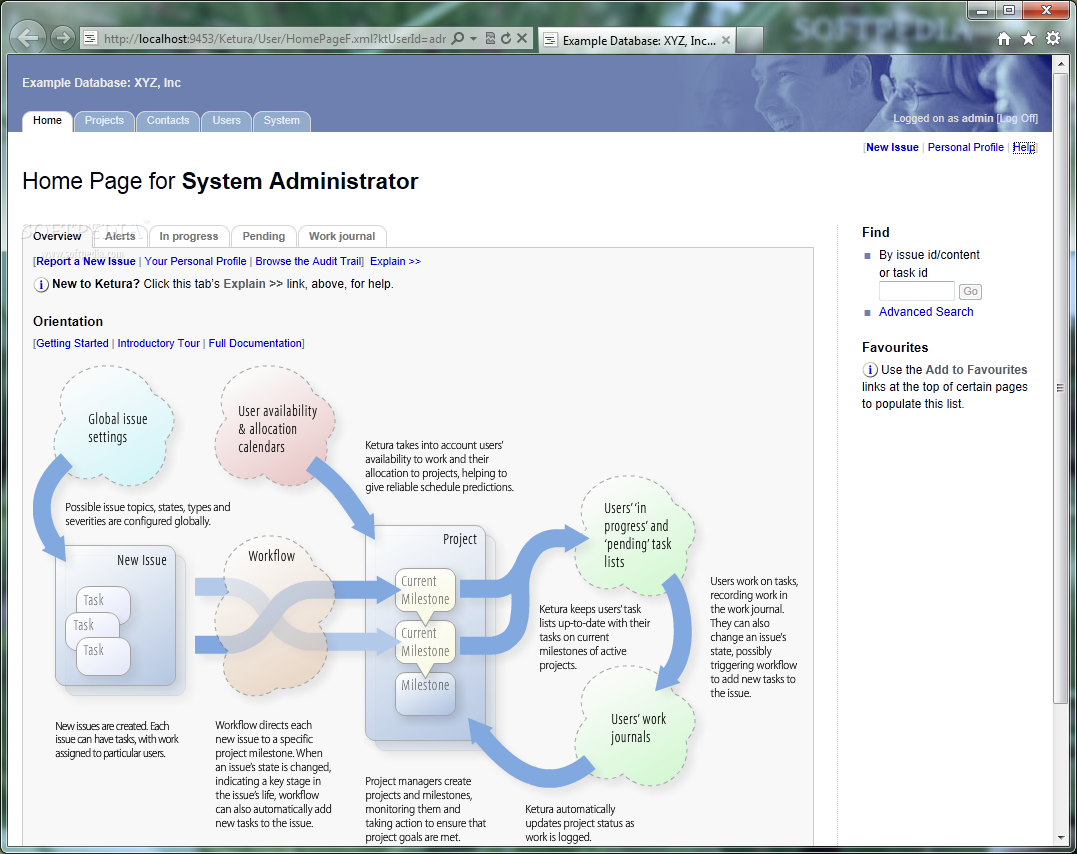Viewport: 1077px width, 854px height.
Task: Click New Issue link at top right
Action: (892, 147)
